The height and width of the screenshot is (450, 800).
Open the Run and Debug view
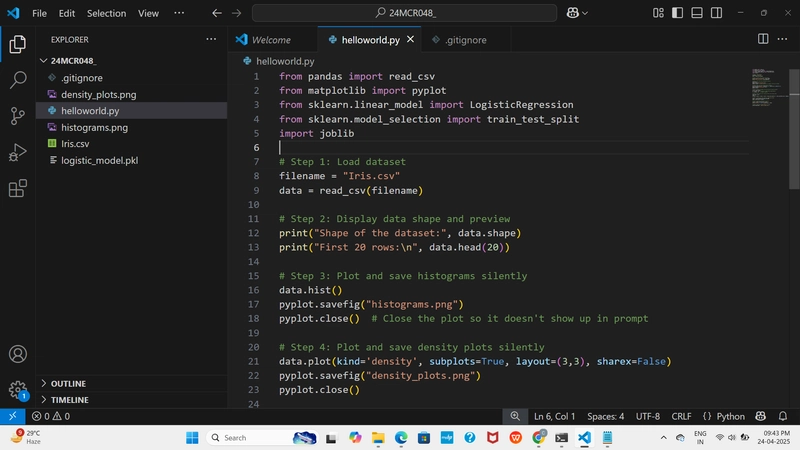click(17, 152)
